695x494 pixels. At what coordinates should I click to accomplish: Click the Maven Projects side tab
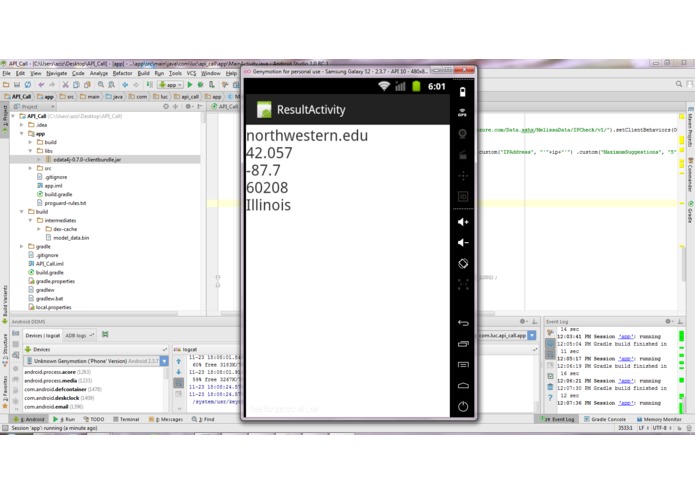pos(690,127)
